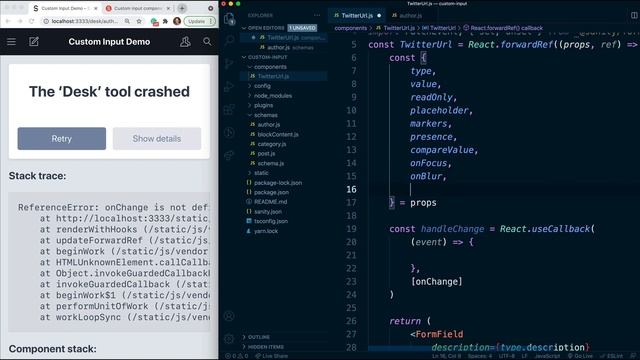Switch to Custom Input Demo browser tab
Image resolution: width=640 pixels, height=360 pixels.
point(65,8)
